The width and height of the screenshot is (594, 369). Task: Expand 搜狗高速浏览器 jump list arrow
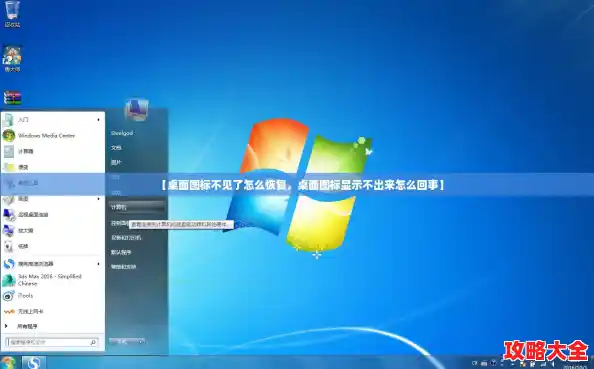98,264
